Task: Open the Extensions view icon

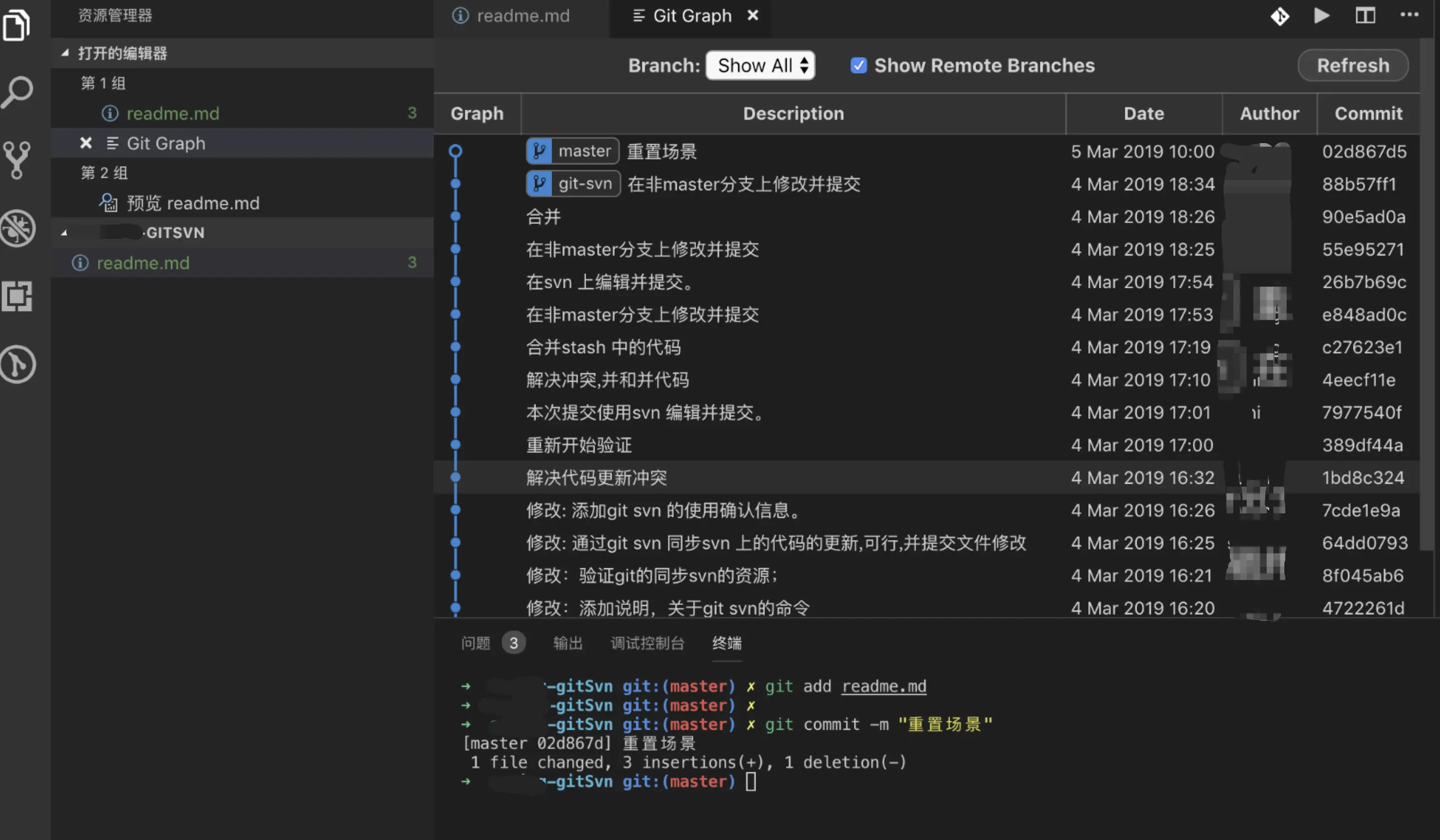Action: click(x=17, y=296)
